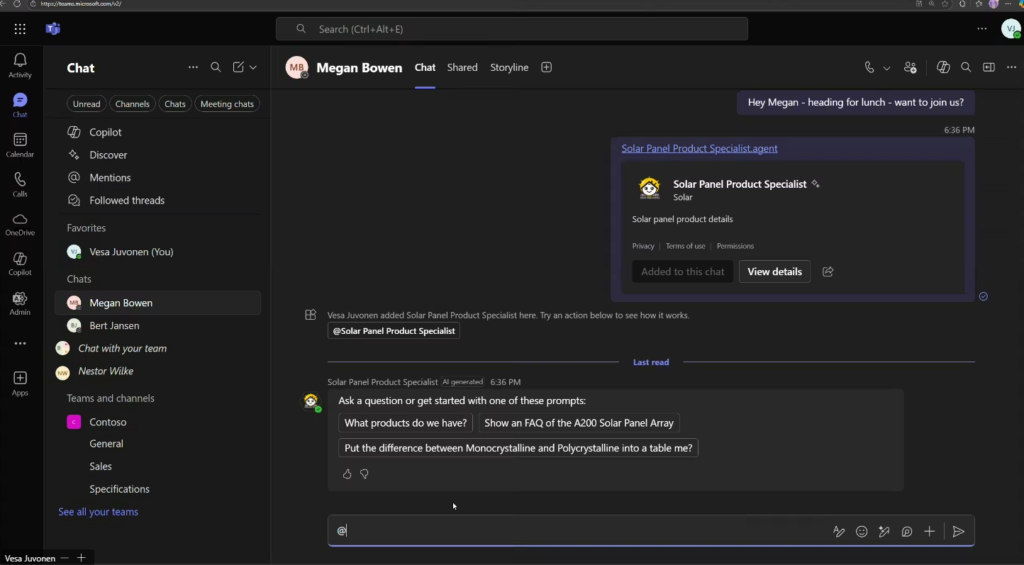The width and height of the screenshot is (1024, 565).
Task: Click add people to chat icon
Action: pos(910,68)
